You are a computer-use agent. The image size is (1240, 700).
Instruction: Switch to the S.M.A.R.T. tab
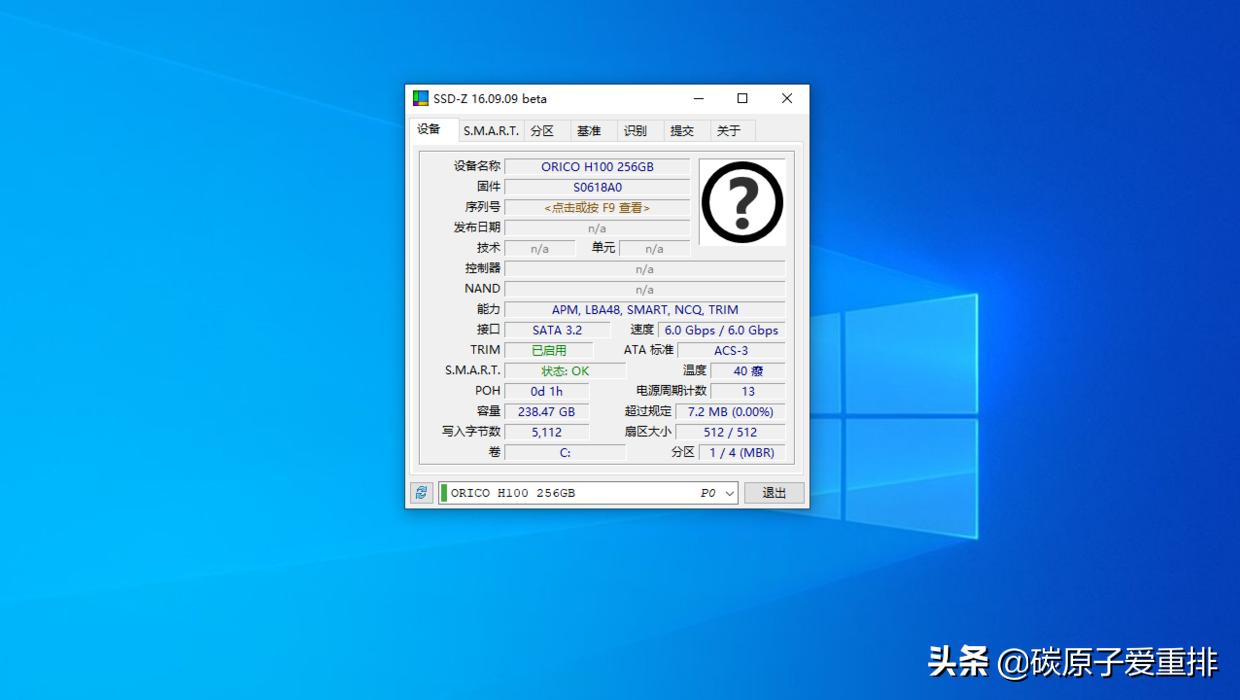tap(490, 130)
